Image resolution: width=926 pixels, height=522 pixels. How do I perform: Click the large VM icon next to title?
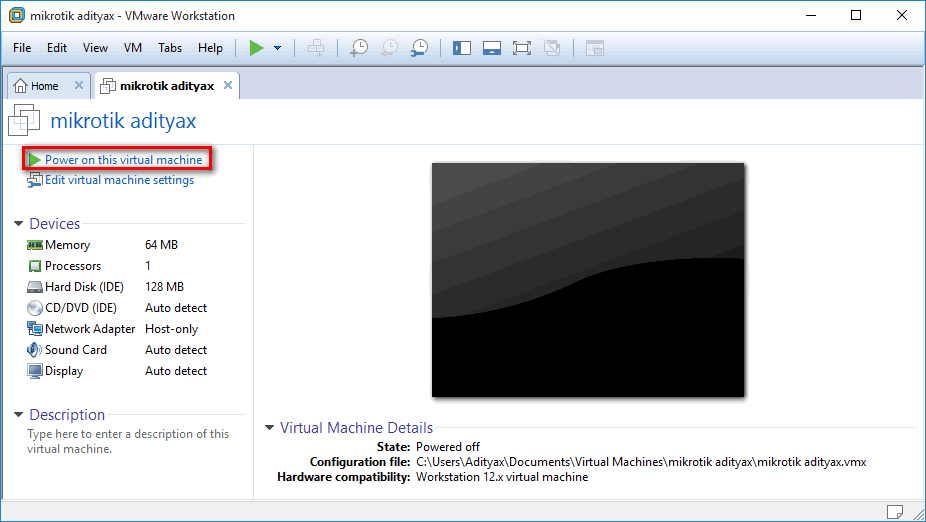tap(24, 120)
